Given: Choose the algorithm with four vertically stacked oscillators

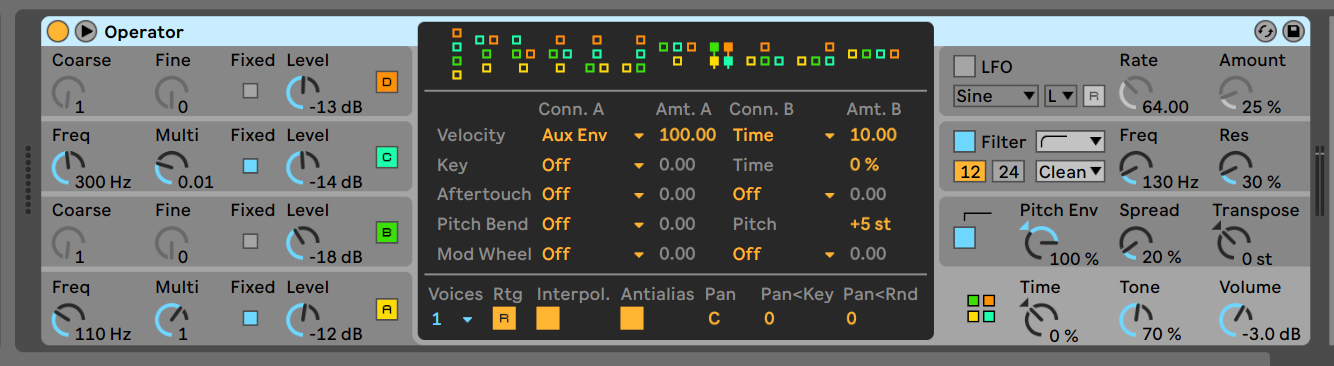Looking at the screenshot, I should pyautogui.click(x=457, y=53).
